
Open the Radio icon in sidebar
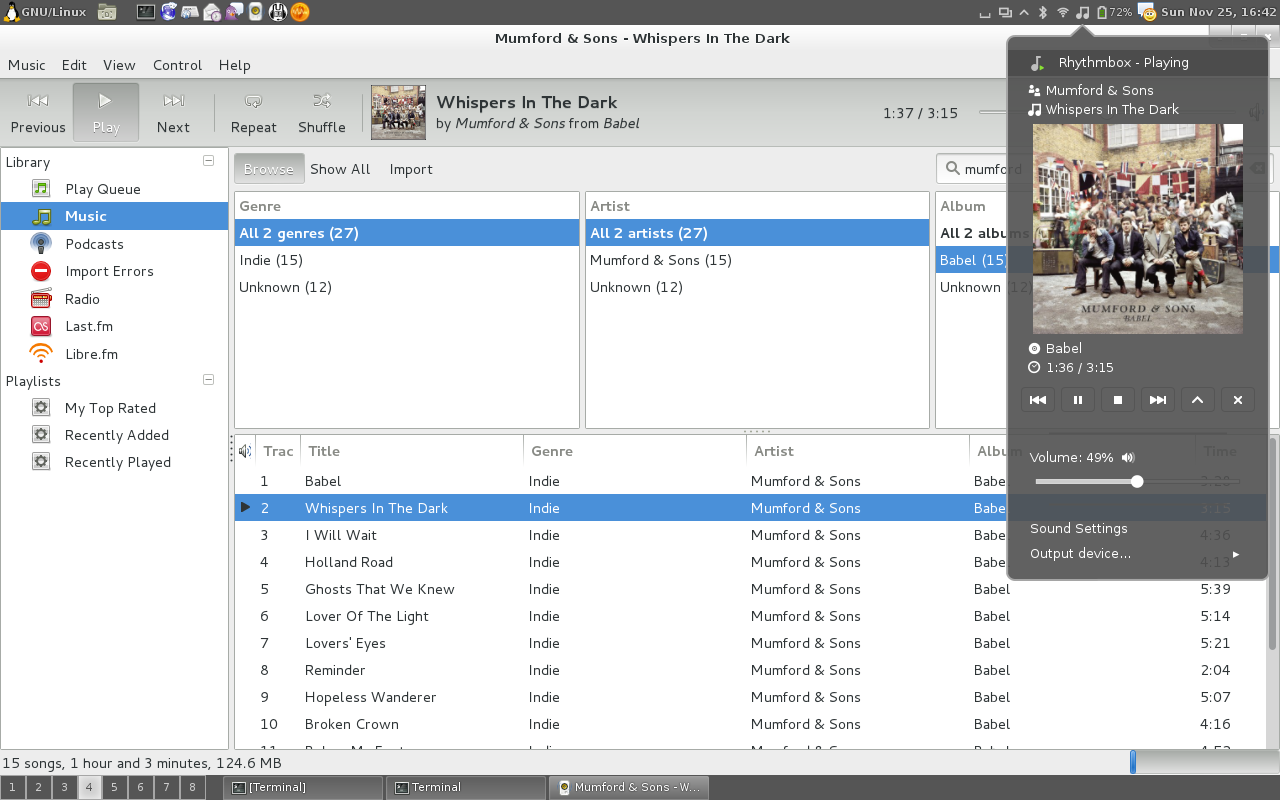click(x=41, y=298)
